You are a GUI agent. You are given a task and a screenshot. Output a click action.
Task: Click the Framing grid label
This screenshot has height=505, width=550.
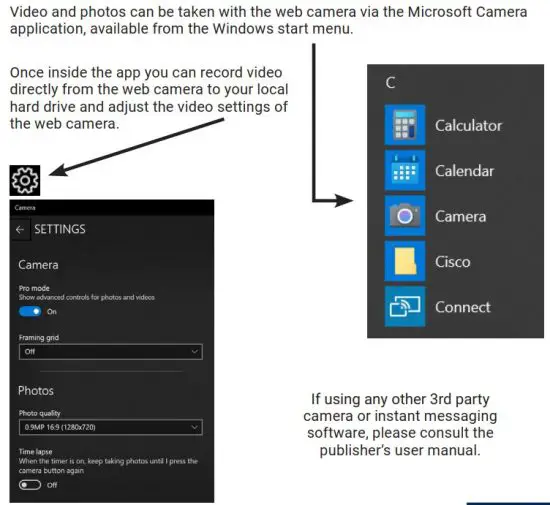(x=39, y=338)
